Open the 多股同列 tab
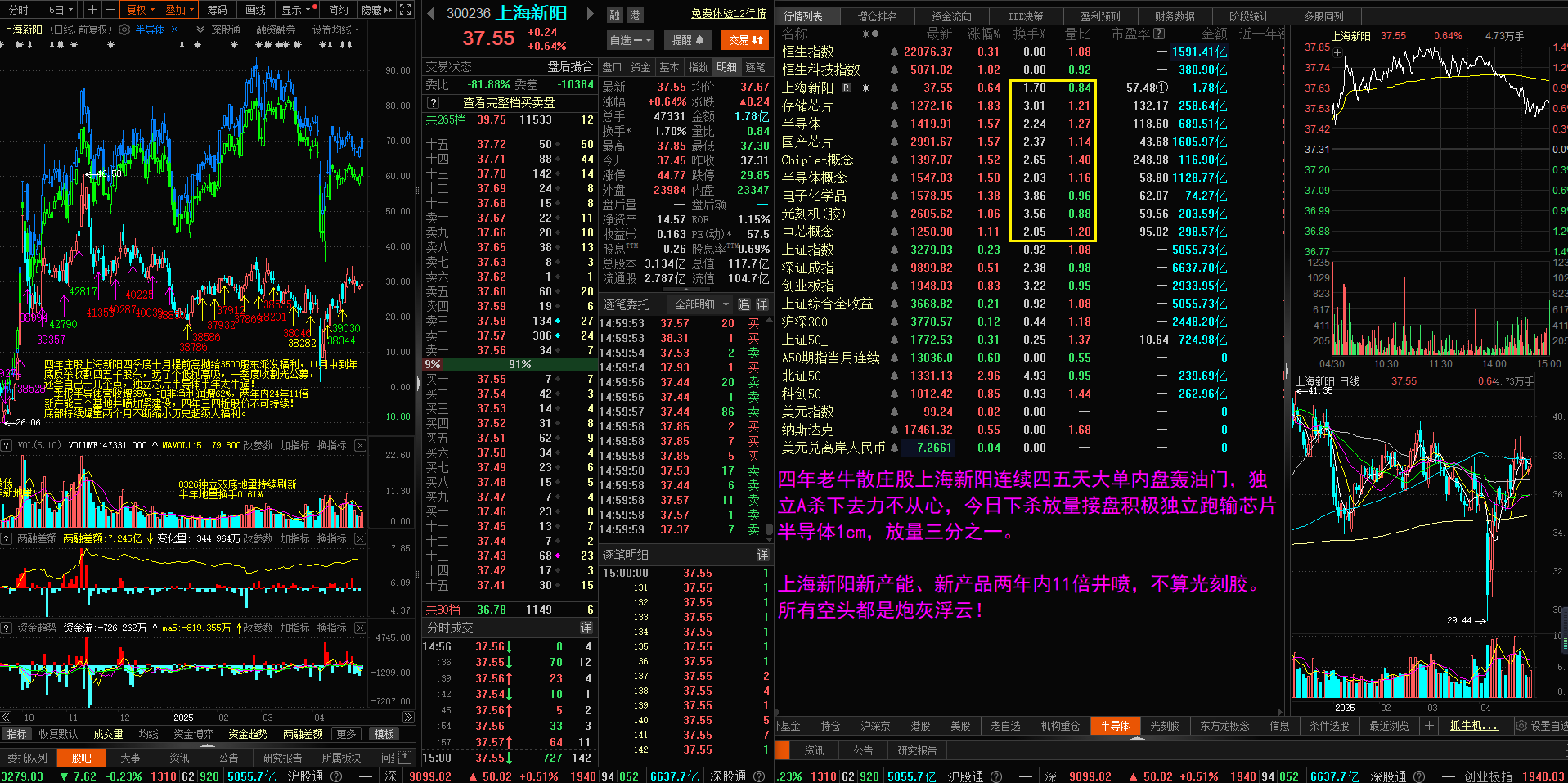Viewport: 1568px width, 783px height. tap(1323, 16)
